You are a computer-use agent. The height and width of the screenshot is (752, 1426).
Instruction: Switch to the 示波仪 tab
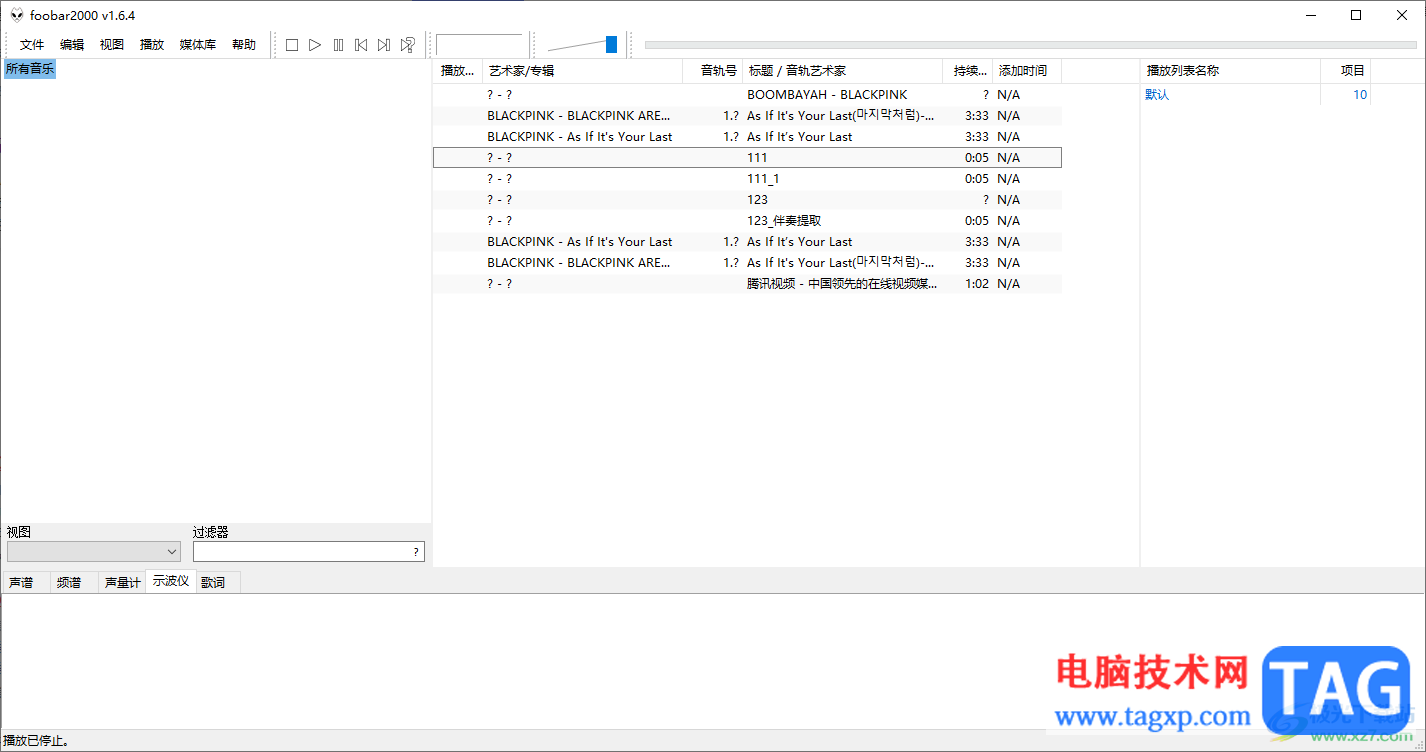(171, 581)
